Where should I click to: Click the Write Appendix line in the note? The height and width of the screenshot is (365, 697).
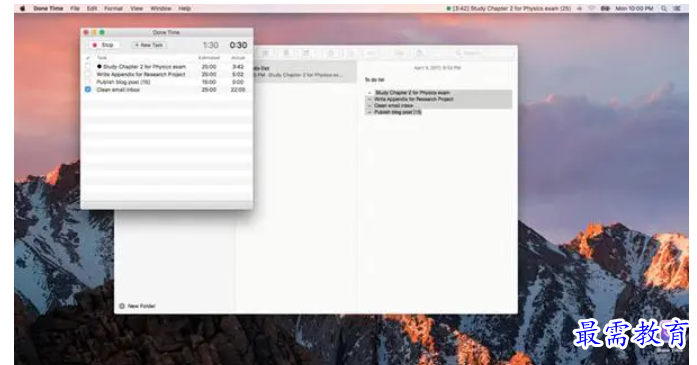[414, 99]
